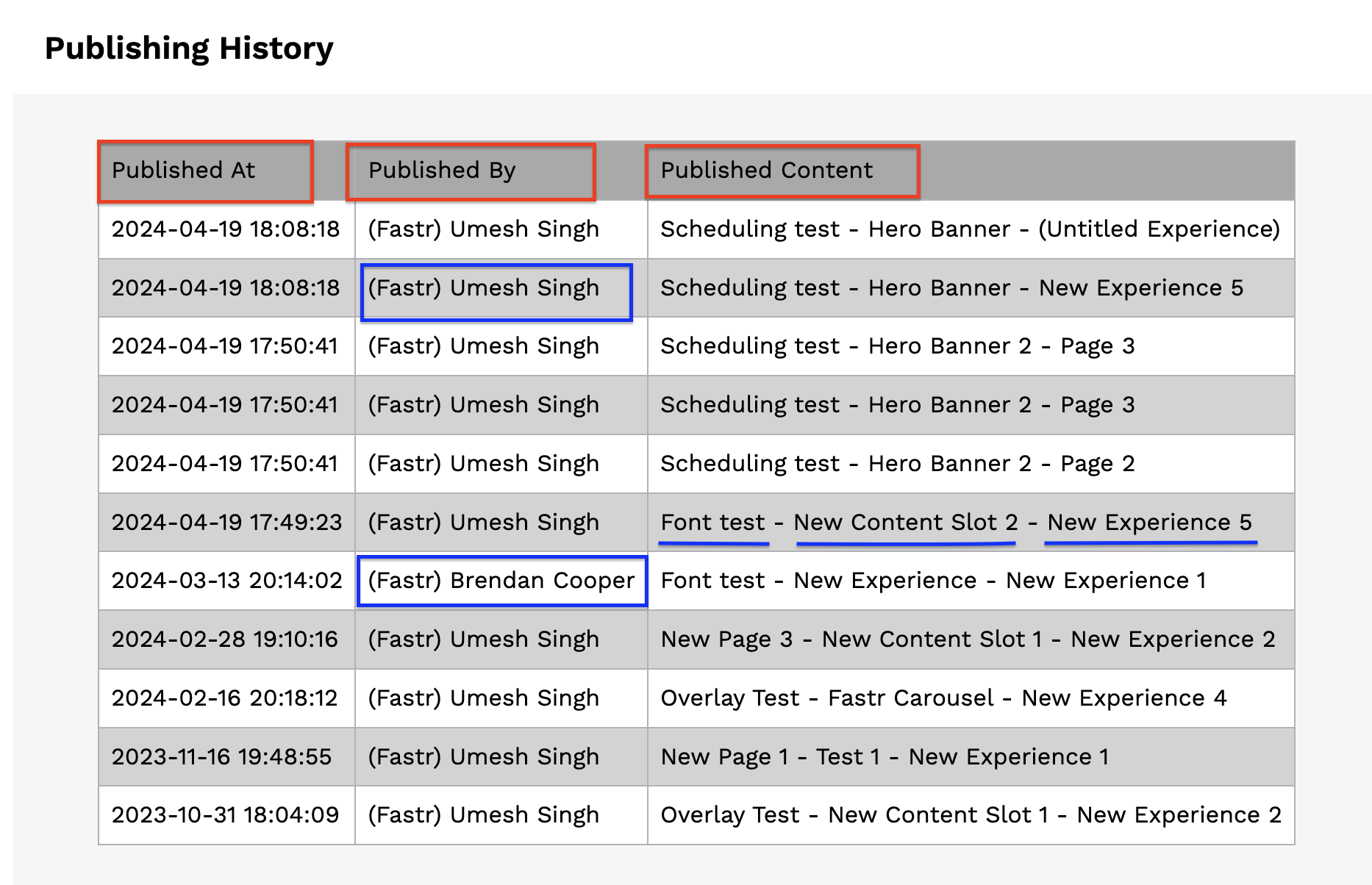
Task: Select publisher in Hero Banner New Experience 5 row
Action: [x=484, y=287]
